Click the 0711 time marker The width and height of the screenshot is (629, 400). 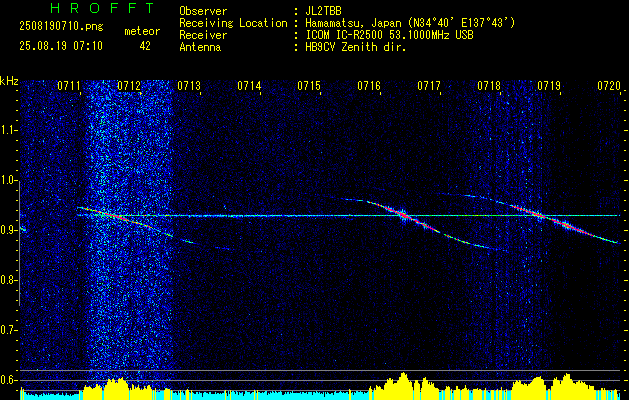coord(69,86)
